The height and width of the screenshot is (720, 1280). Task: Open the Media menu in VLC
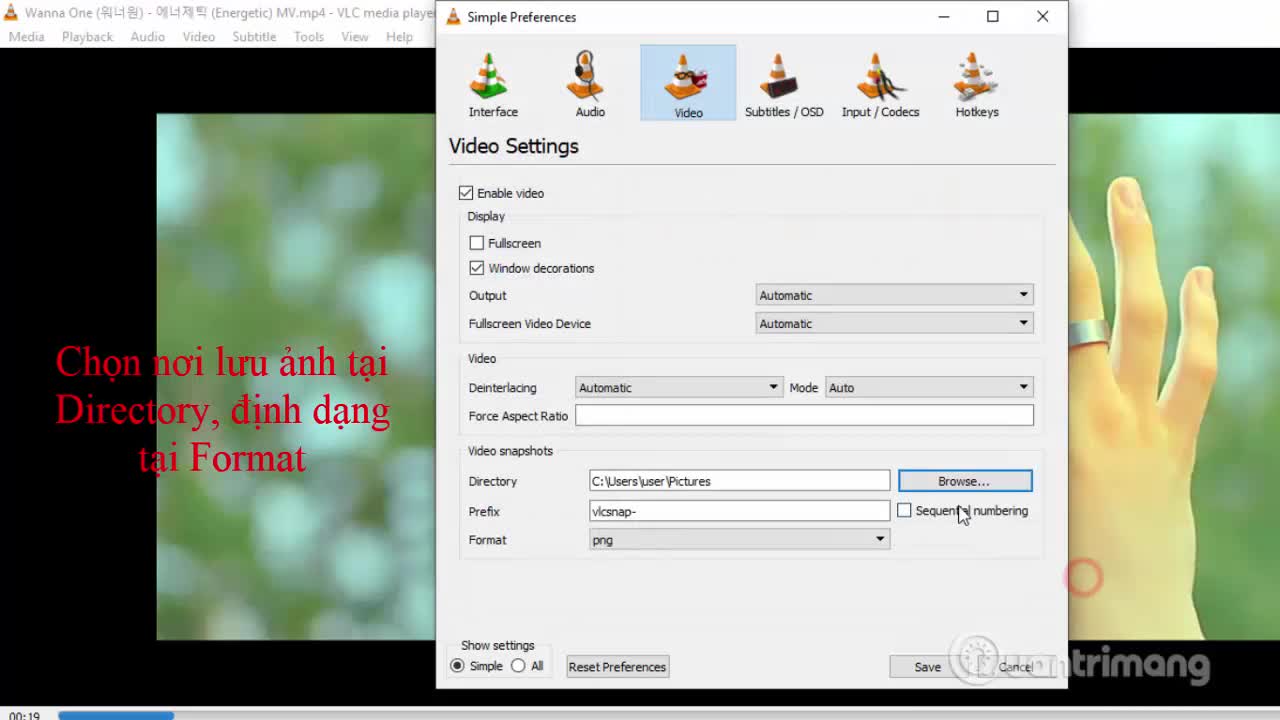pyautogui.click(x=26, y=36)
